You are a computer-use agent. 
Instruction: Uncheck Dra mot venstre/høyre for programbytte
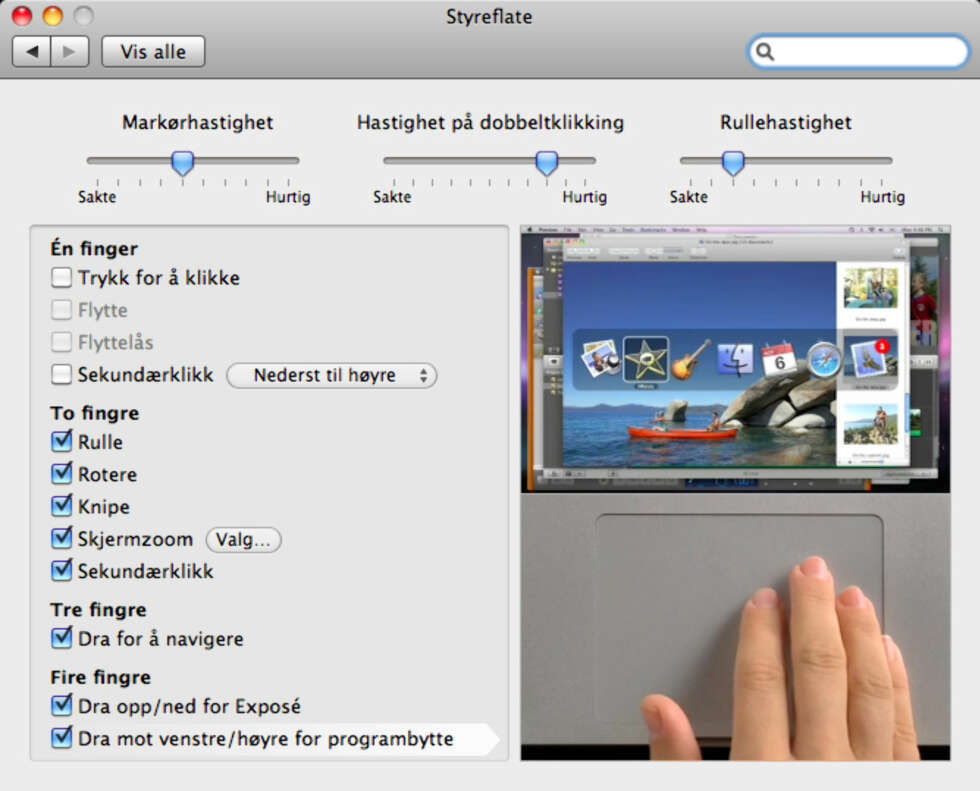(61, 738)
